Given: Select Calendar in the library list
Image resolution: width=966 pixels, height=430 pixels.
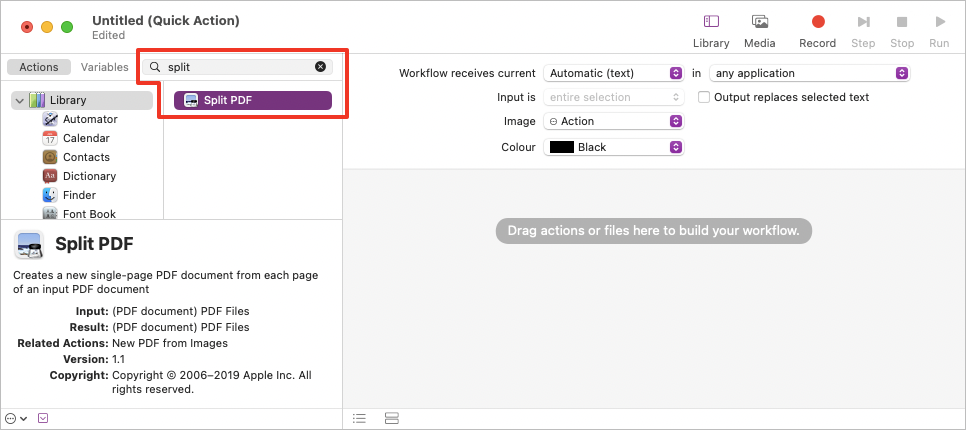Looking at the screenshot, I should coord(86,138).
